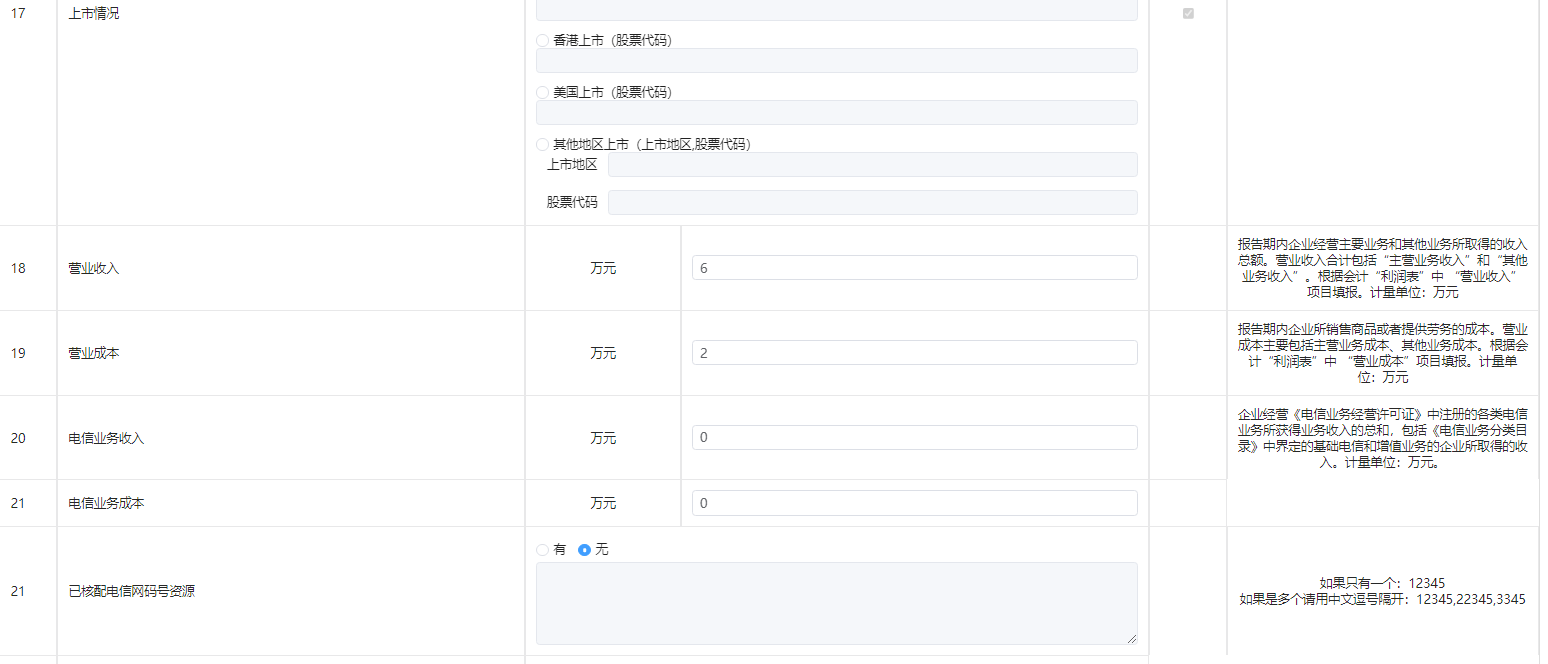Select the 香港上市 radio option
The width and height of the screenshot is (1548, 664).
pos(543,40)
